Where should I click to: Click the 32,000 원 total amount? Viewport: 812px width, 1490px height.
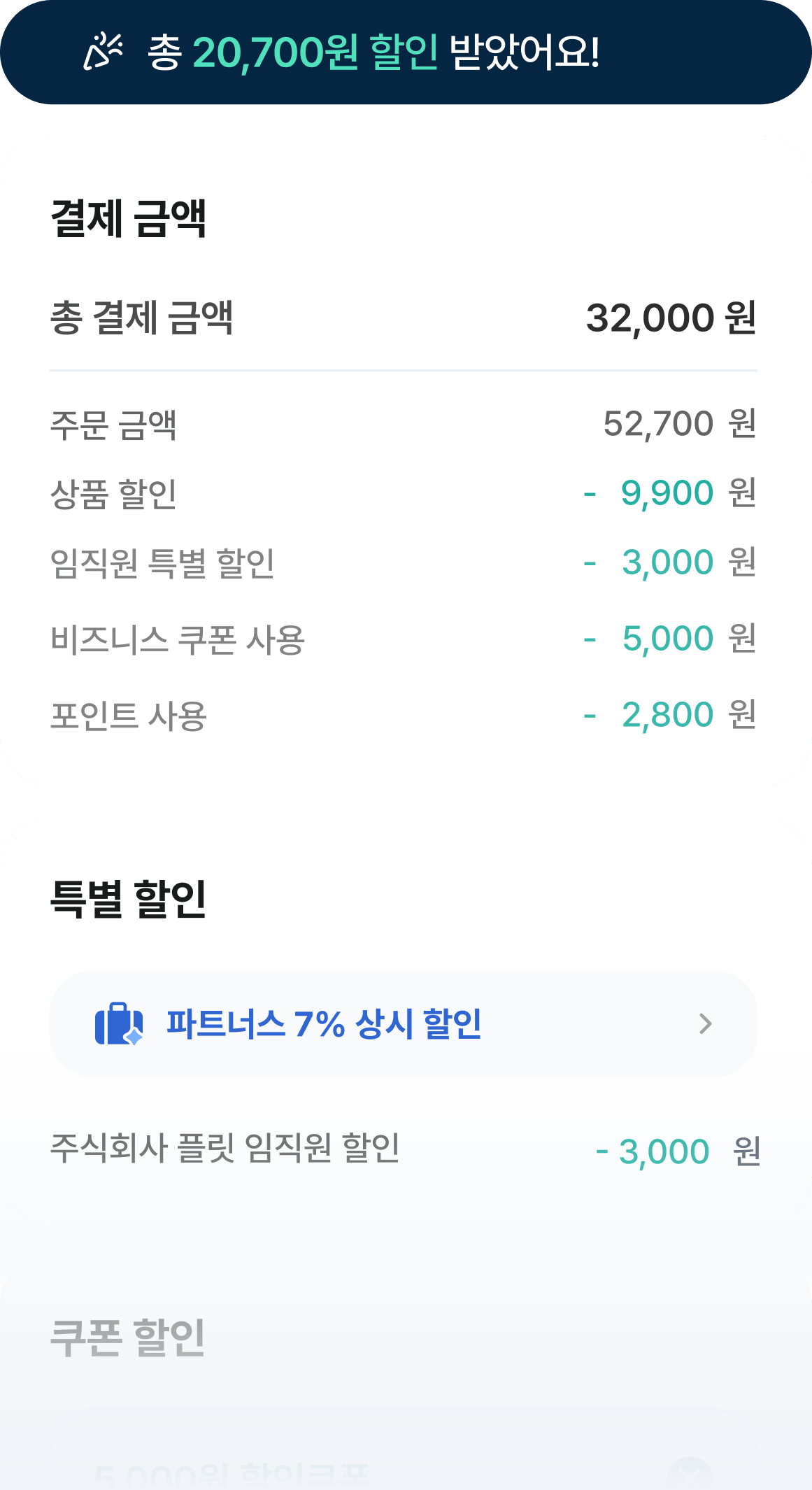click(x=671, y=318)
